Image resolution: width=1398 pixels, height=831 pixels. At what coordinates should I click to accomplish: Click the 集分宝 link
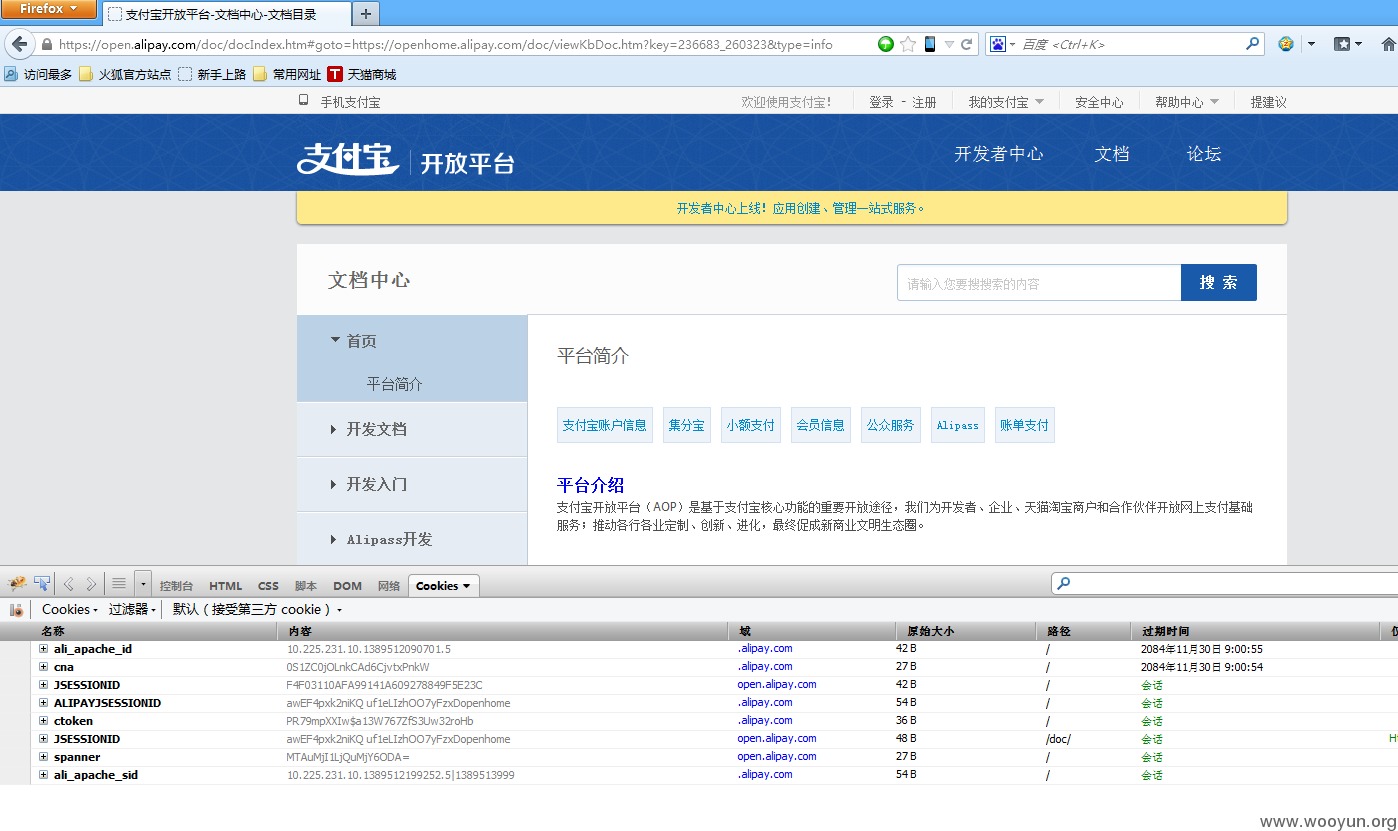686,425
